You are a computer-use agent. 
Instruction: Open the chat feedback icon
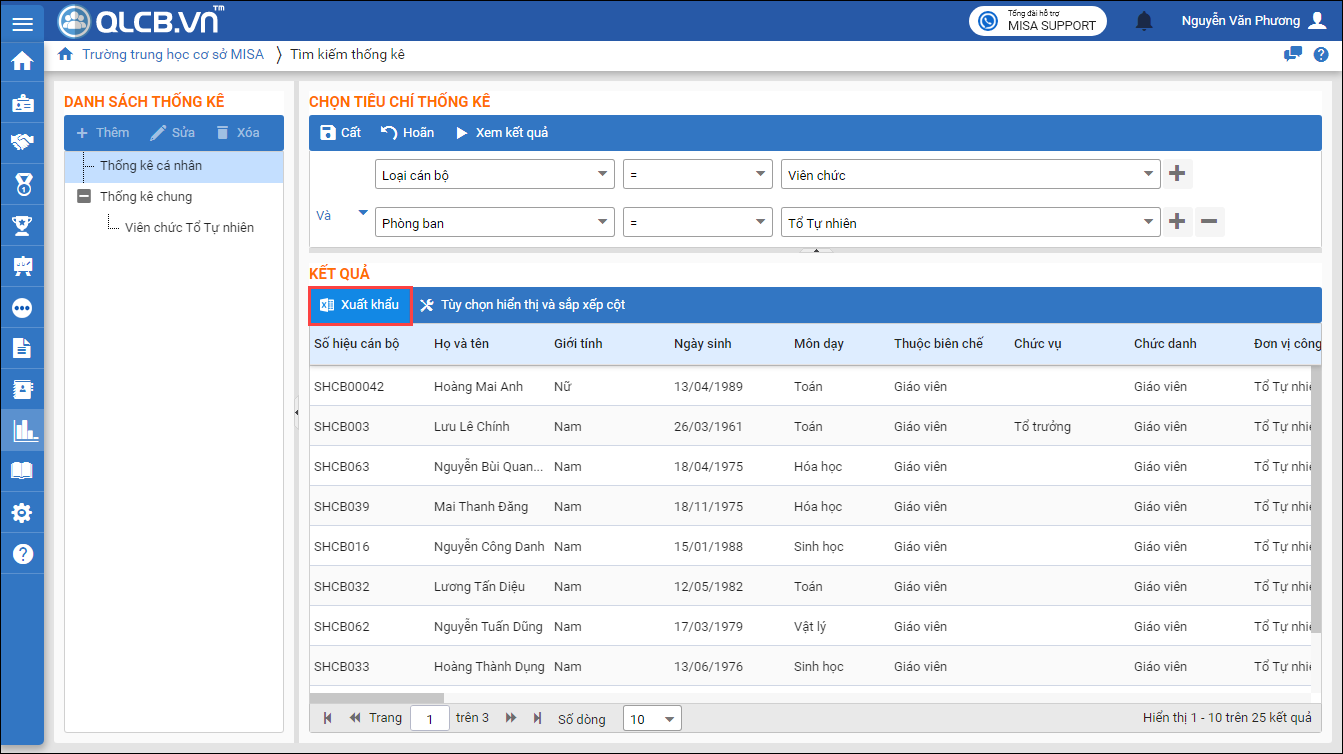pyautogui.click(x=1293, y=54)
